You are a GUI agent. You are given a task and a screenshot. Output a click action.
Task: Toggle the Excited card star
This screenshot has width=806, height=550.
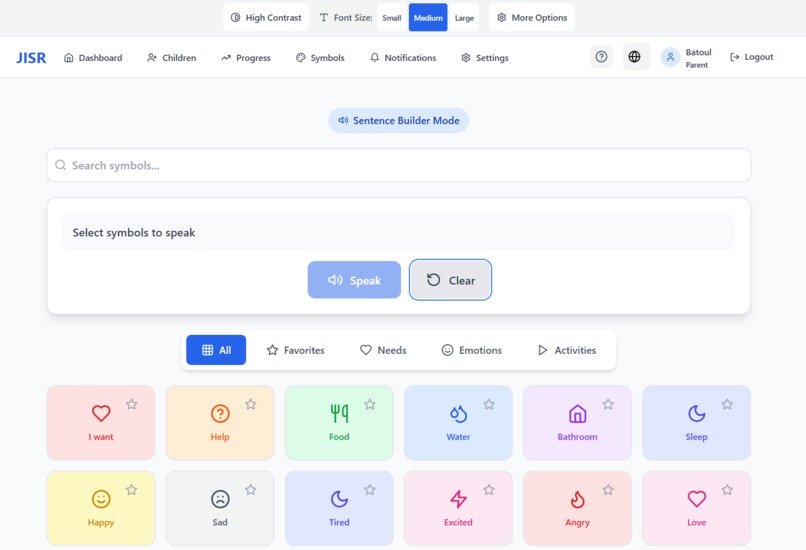pyautogui.click(x=489, y=489)
